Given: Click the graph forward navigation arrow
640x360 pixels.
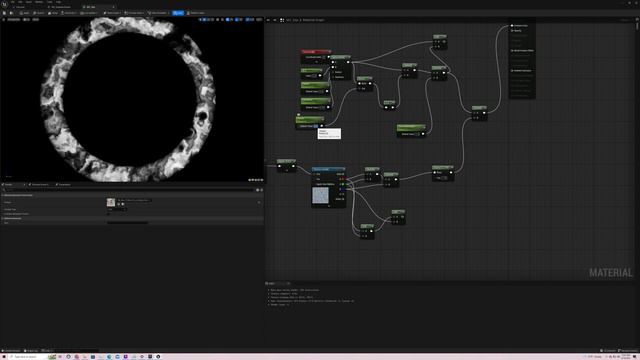Looking at the screenshot, I should [275, 20].
